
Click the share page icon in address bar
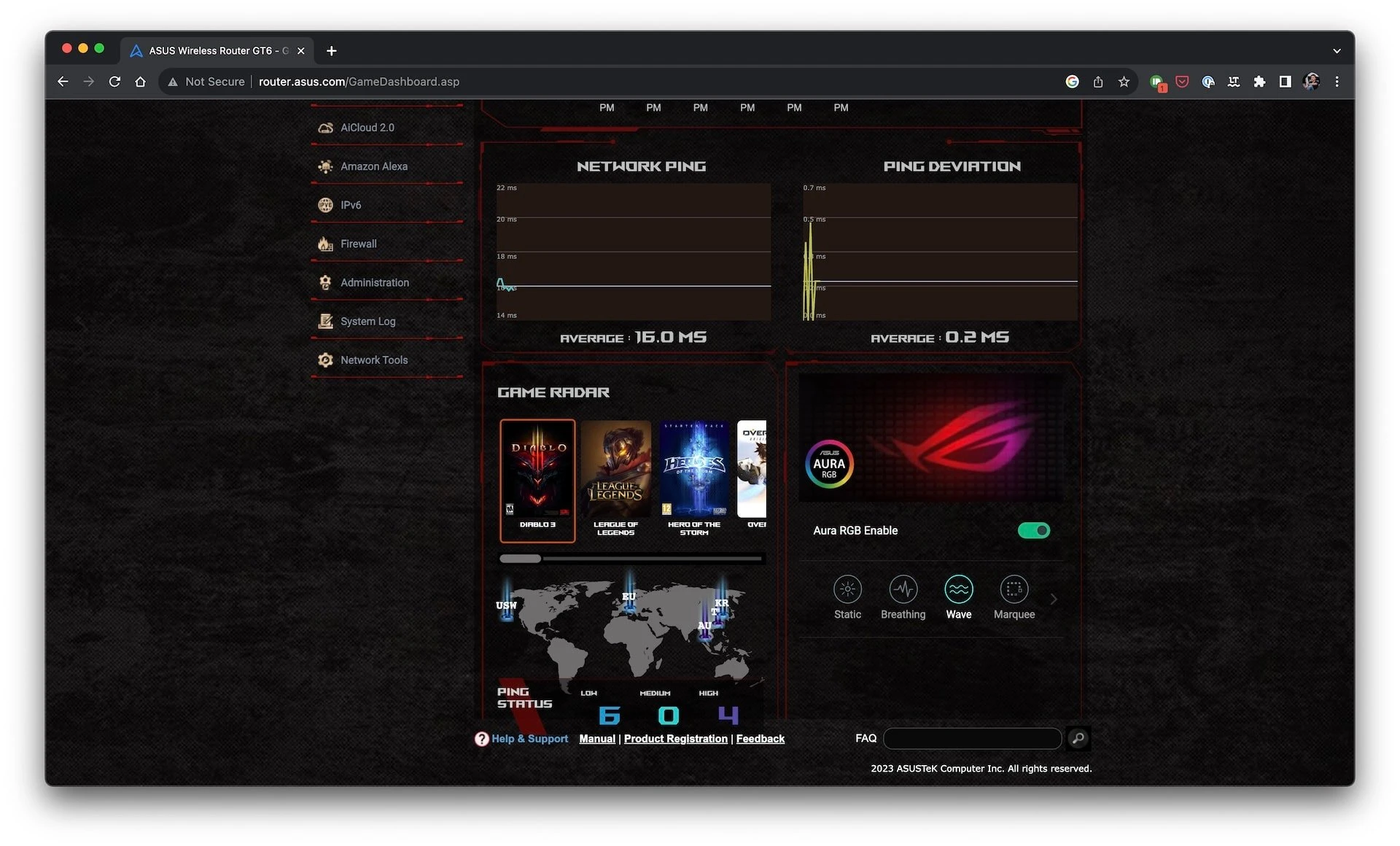1098,82
